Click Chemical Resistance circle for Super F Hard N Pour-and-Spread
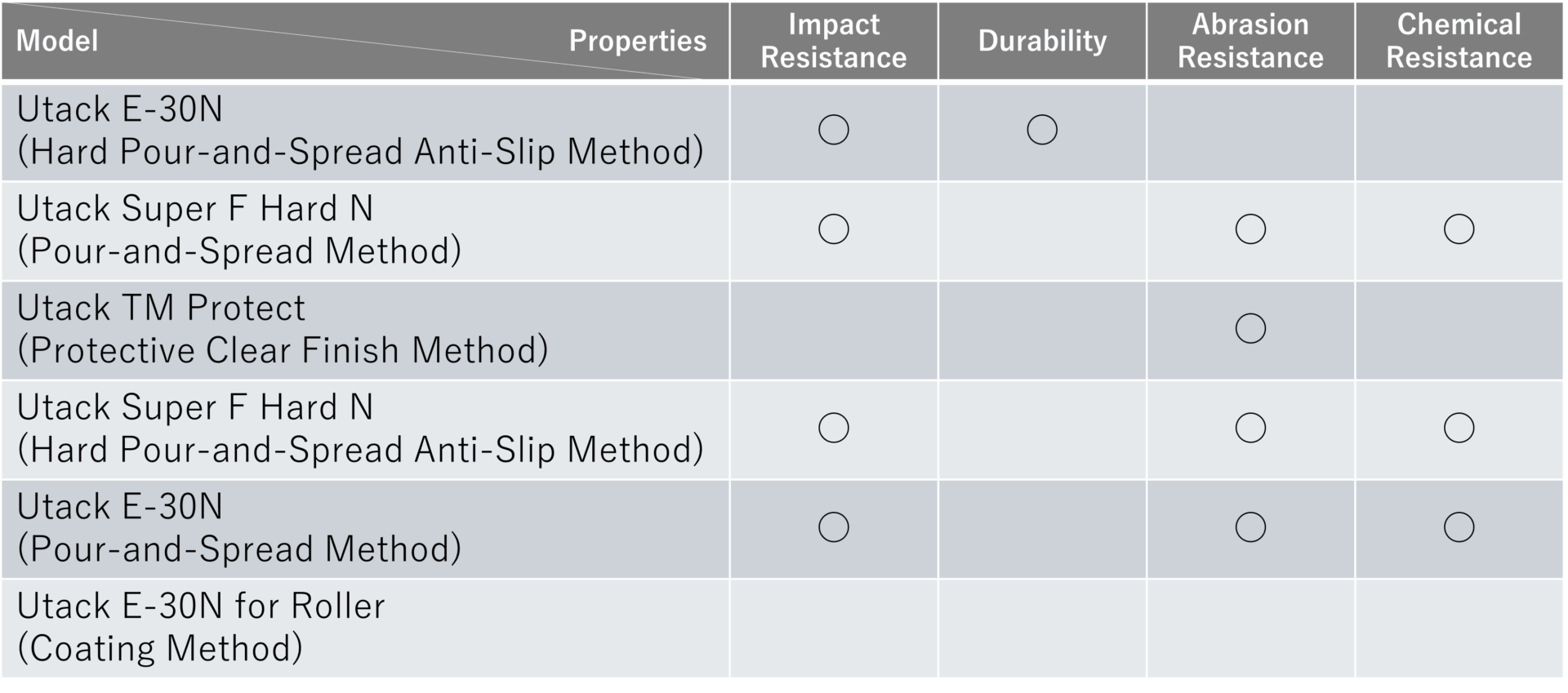 tap(1459, 229)
